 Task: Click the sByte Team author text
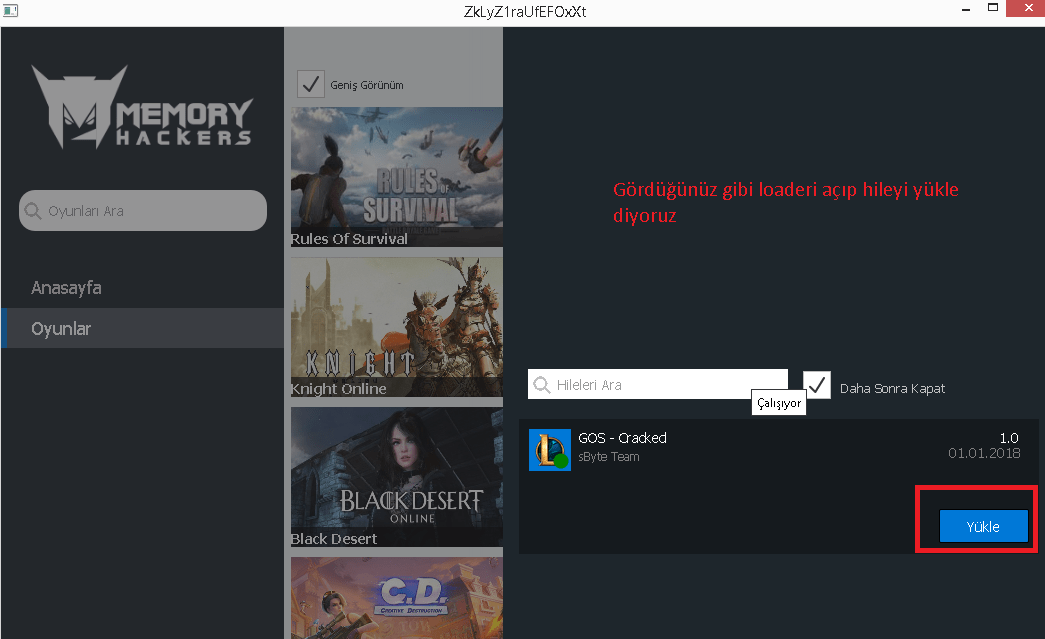608,456
